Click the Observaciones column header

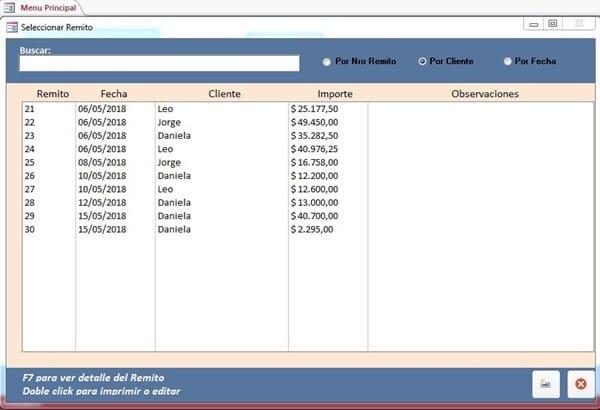[484, 93]
